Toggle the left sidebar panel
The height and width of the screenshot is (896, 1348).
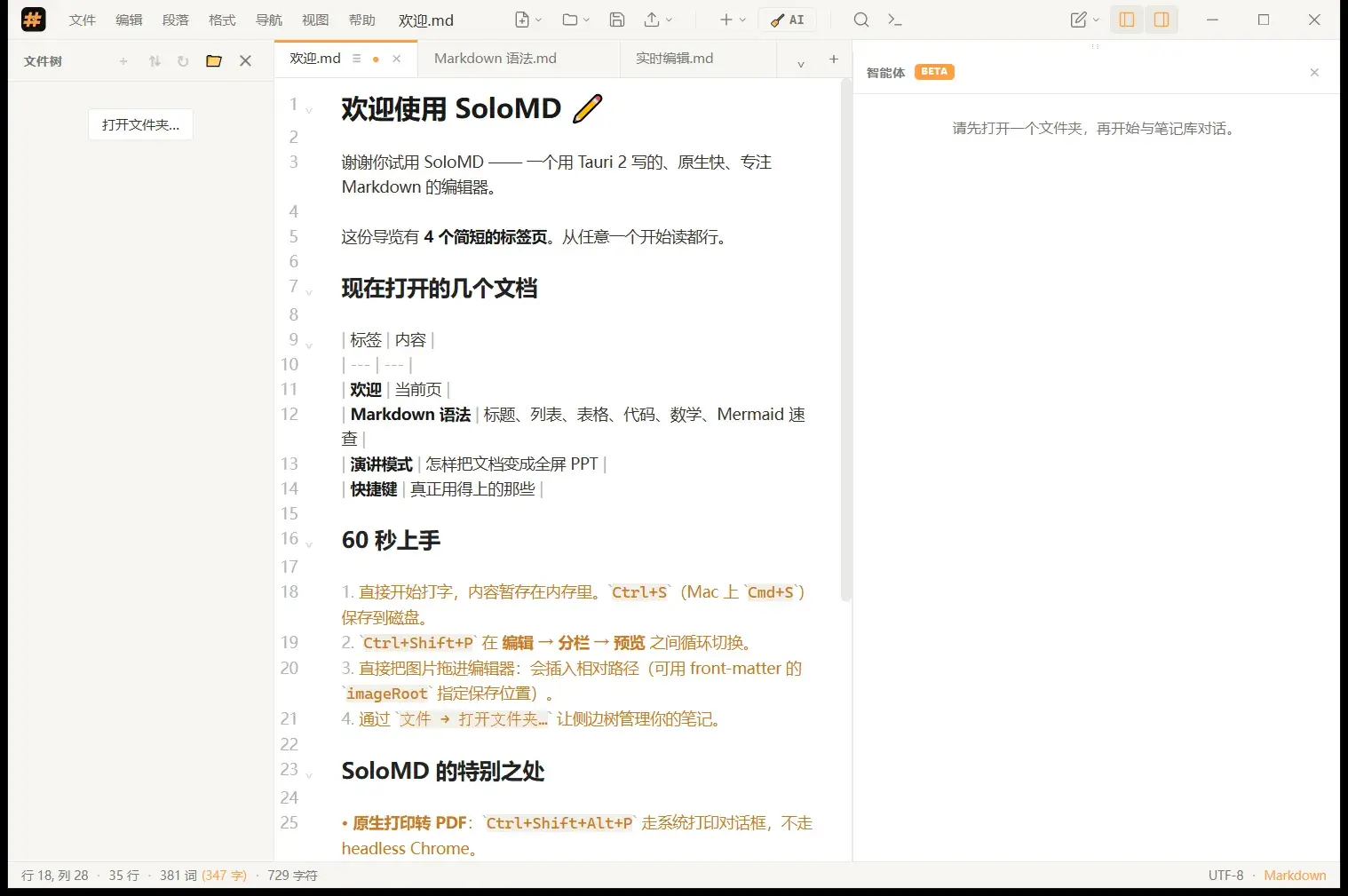click(x=1127, y=20)
